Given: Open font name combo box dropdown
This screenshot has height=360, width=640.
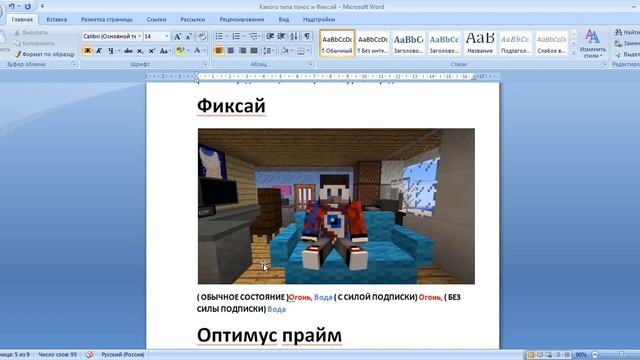Looking at the screenshot, I should click(139, 36).
